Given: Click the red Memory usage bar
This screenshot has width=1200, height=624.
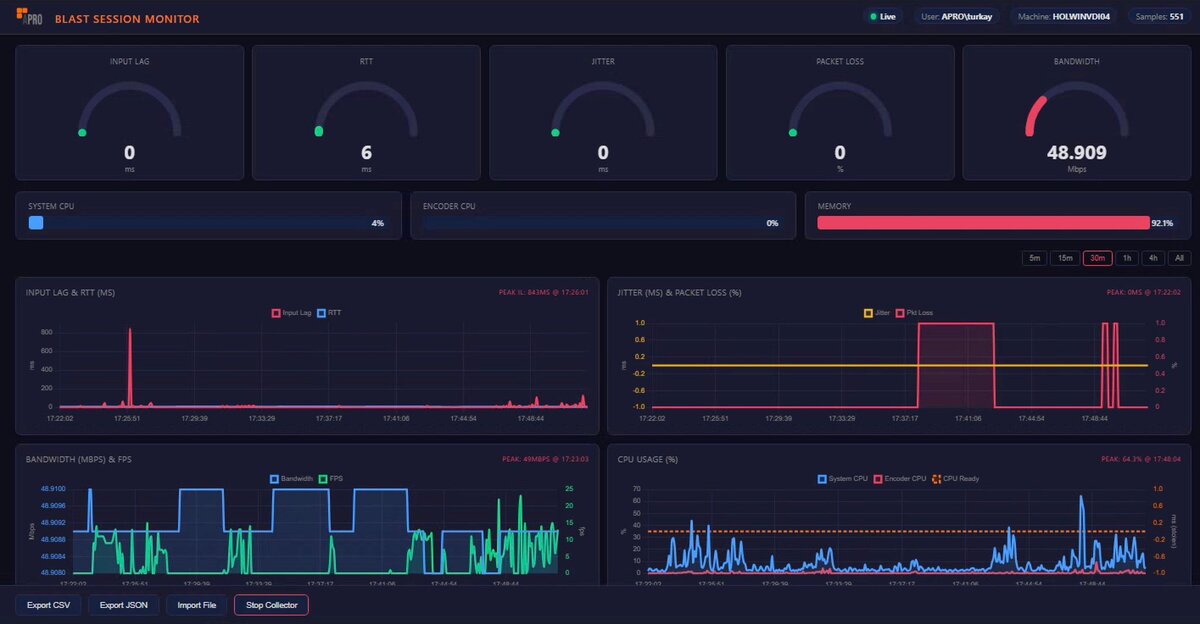Looking at the screenshot, I should point(983,223).
